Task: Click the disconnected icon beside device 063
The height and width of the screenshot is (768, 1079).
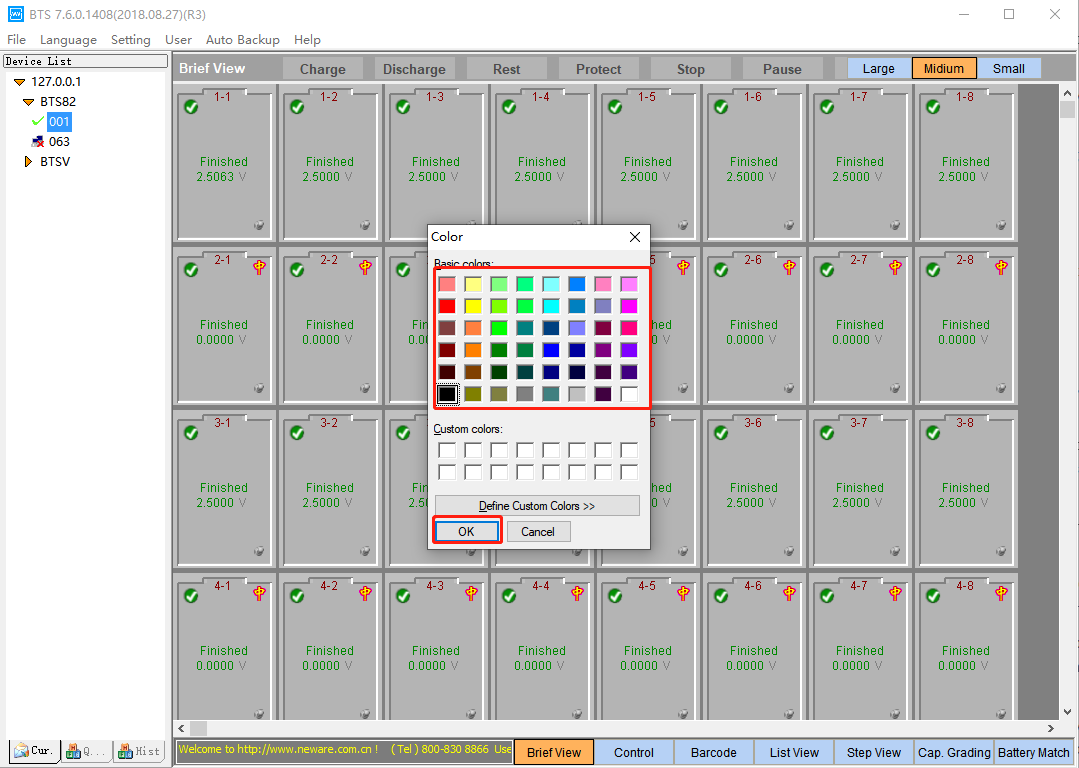Action: coord(38,142)
